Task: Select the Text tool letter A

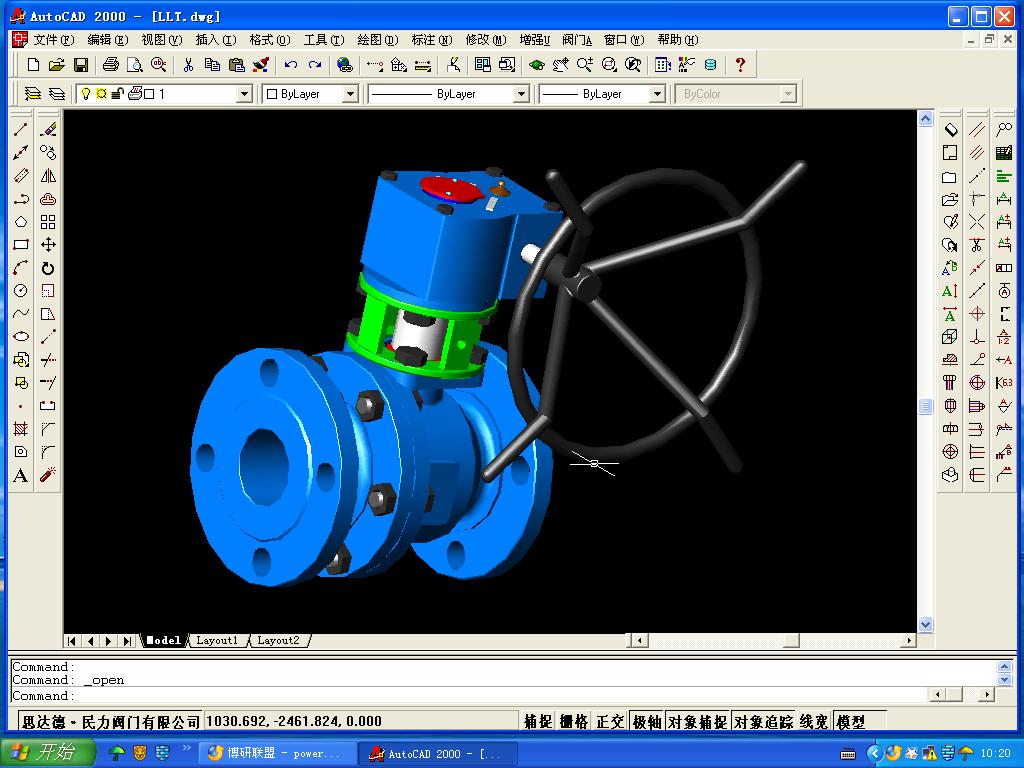Action: (21, 475)
